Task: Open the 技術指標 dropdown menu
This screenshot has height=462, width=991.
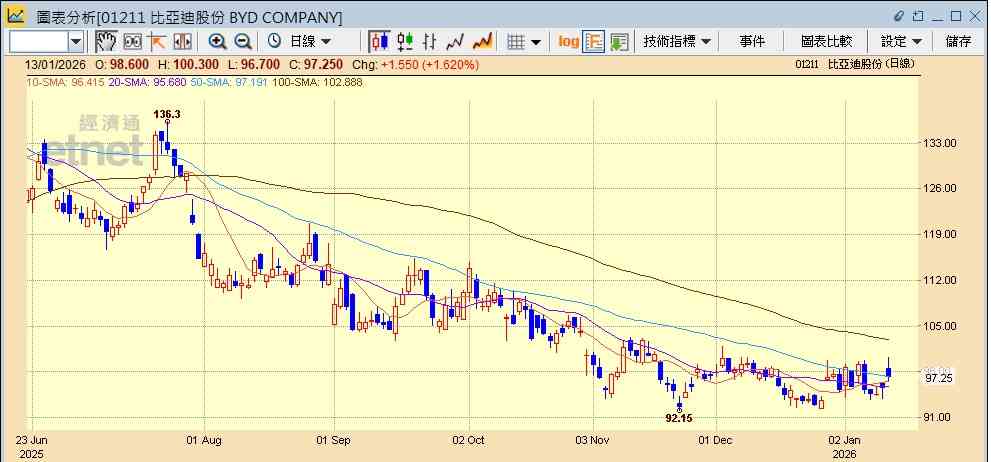Action: [677, 42]
